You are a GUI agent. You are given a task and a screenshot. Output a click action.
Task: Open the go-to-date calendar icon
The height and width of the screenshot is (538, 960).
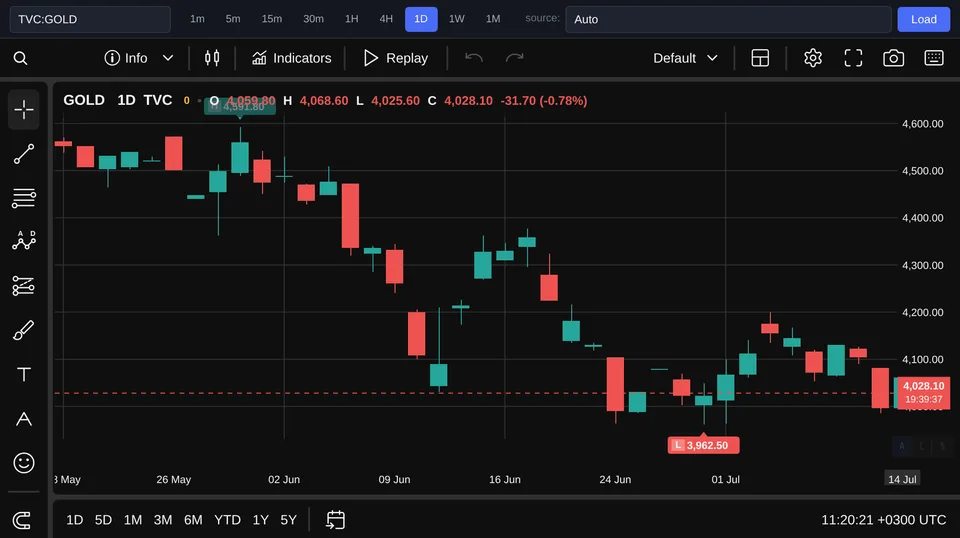pos(336,520)
